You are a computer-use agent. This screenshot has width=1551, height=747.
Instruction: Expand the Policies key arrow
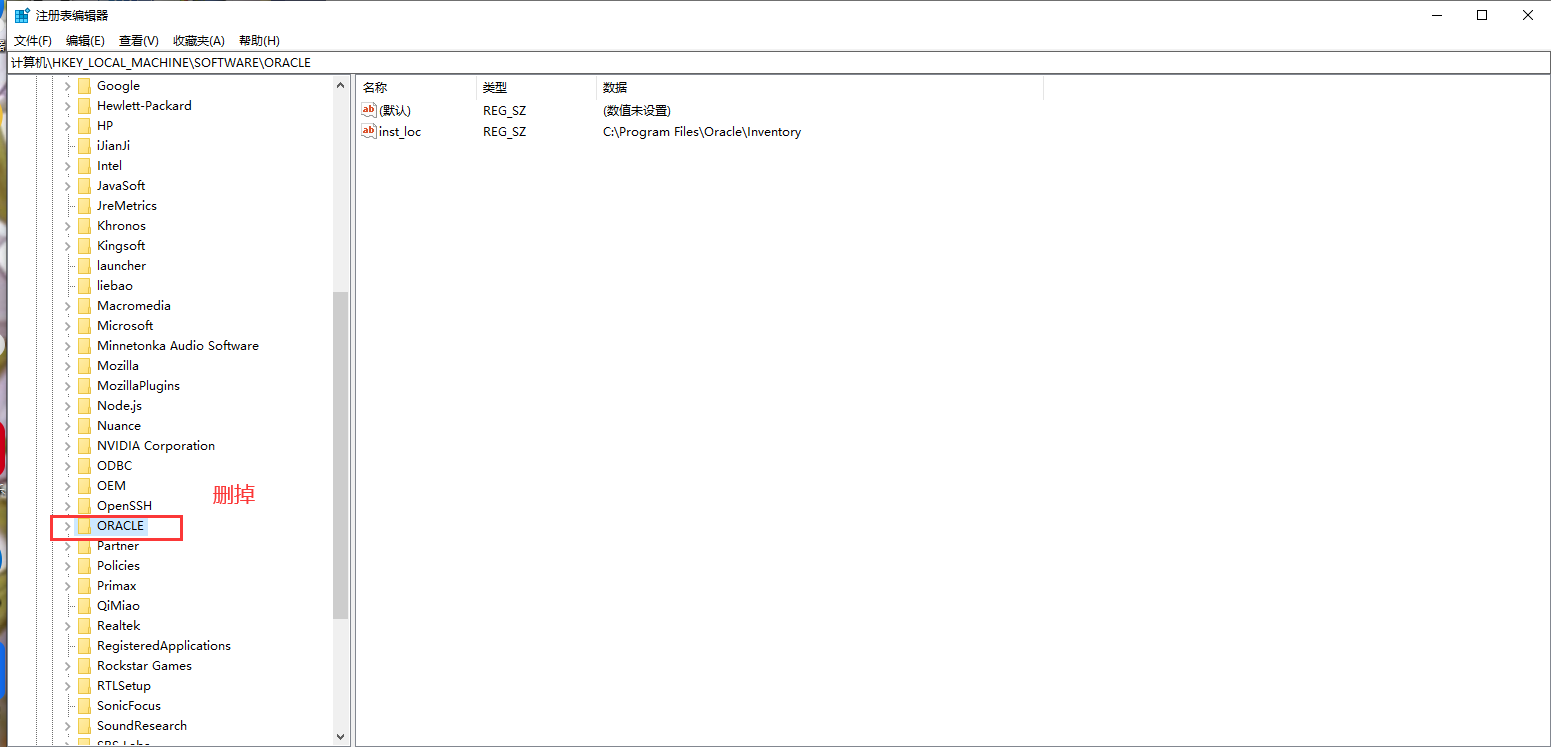(68, 566)
